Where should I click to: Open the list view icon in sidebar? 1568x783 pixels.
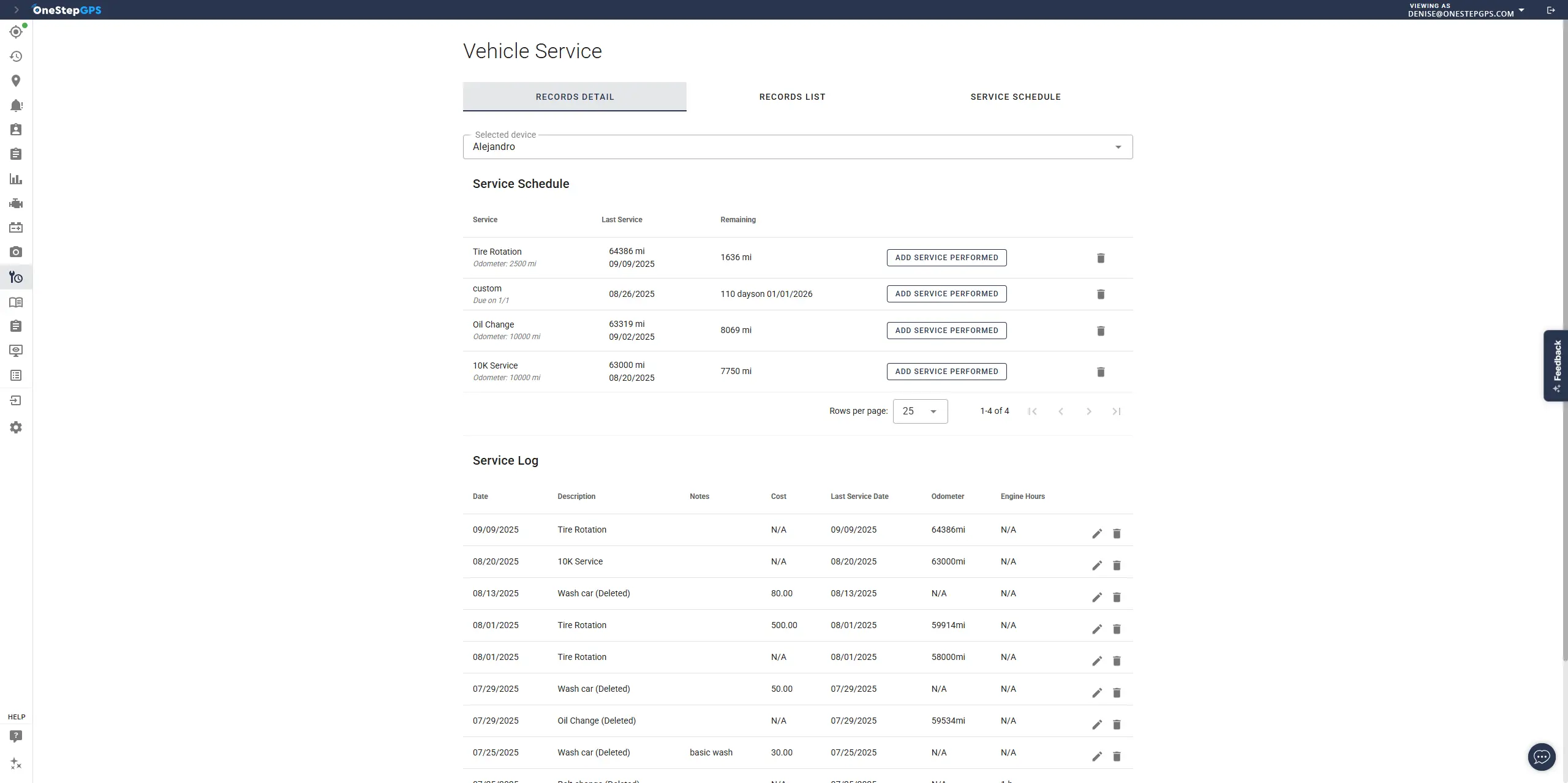click(16, 375)
